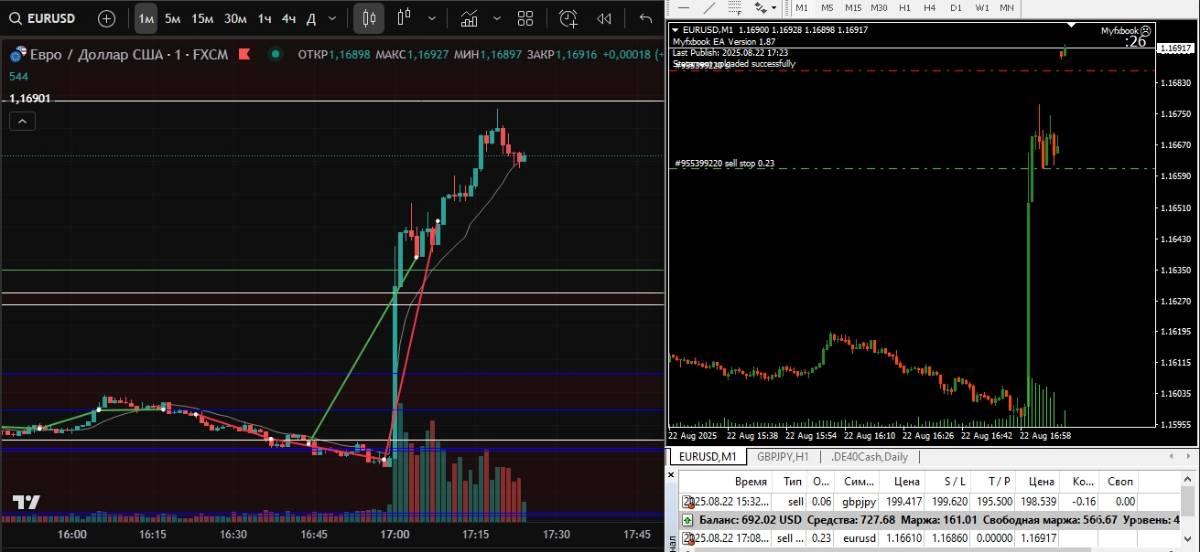Image resolution: width=1200 pixels, height=552 pixels.
Task: Add a symbol with the plus-circle icon
Action: 106,18
